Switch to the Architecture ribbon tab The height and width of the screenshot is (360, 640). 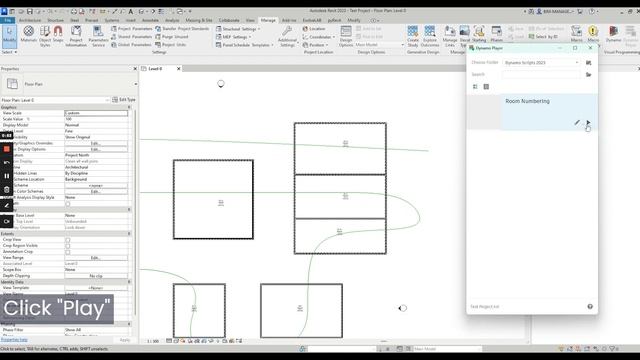[x=30, y=20]
